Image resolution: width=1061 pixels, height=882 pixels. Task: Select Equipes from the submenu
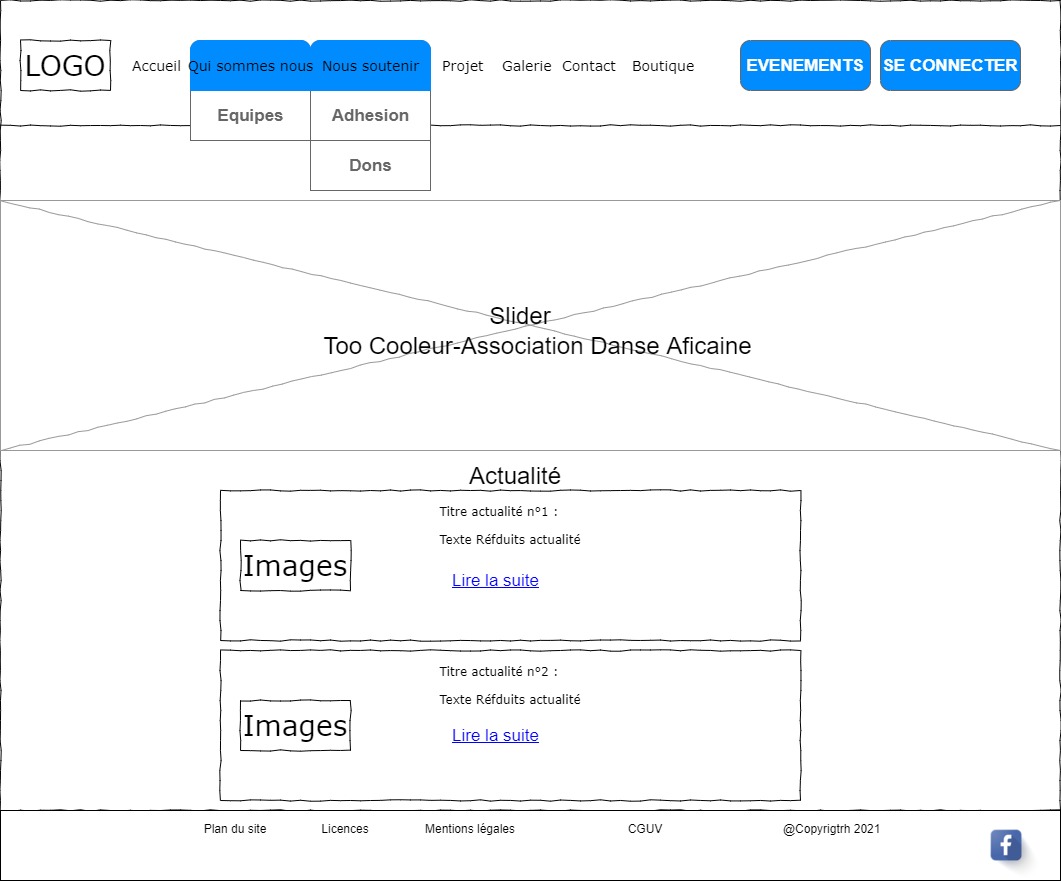pyautogui.click(x=250, y=115)
